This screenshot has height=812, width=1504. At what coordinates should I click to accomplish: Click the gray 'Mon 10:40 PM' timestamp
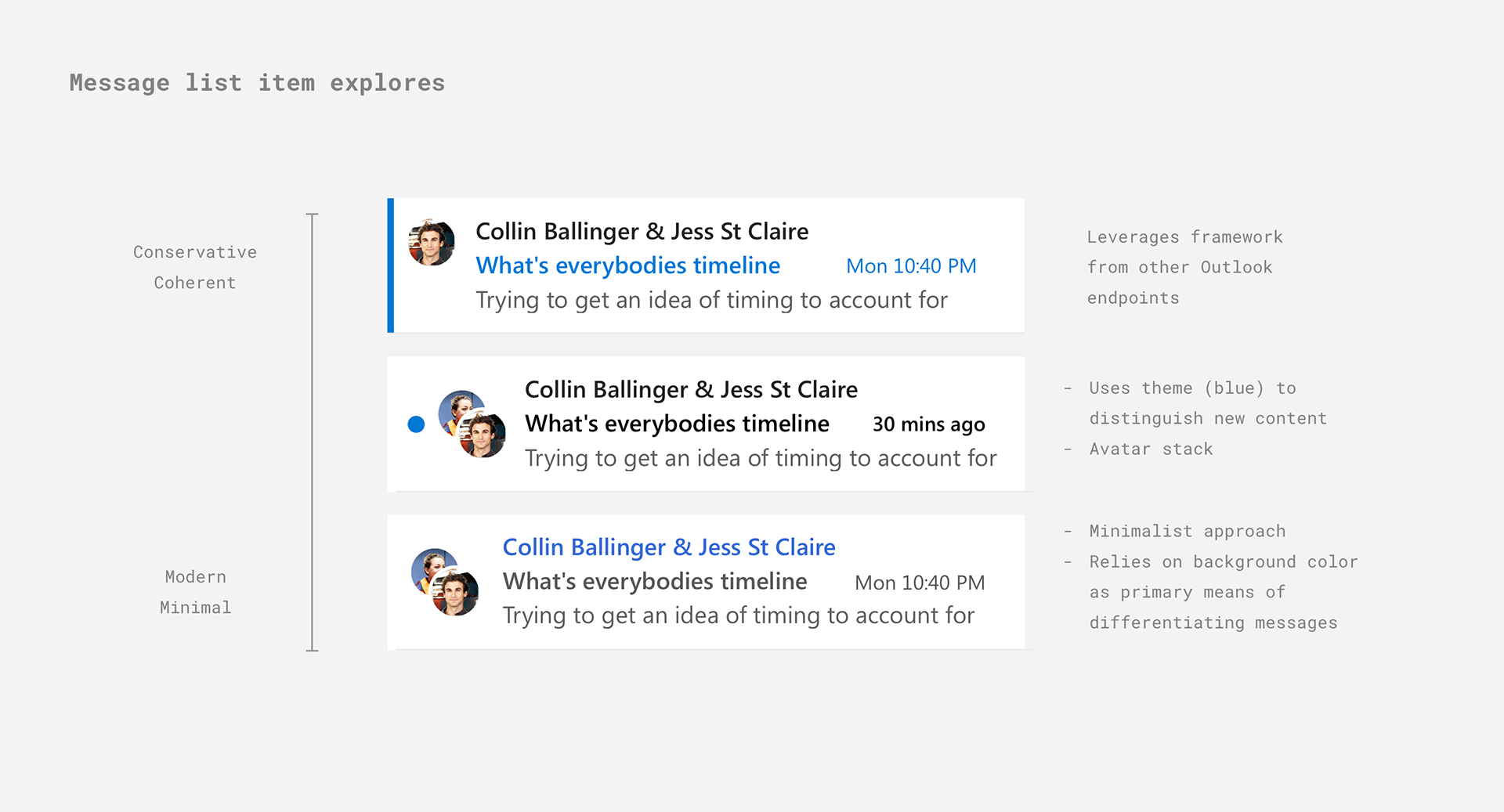(920, 583)
